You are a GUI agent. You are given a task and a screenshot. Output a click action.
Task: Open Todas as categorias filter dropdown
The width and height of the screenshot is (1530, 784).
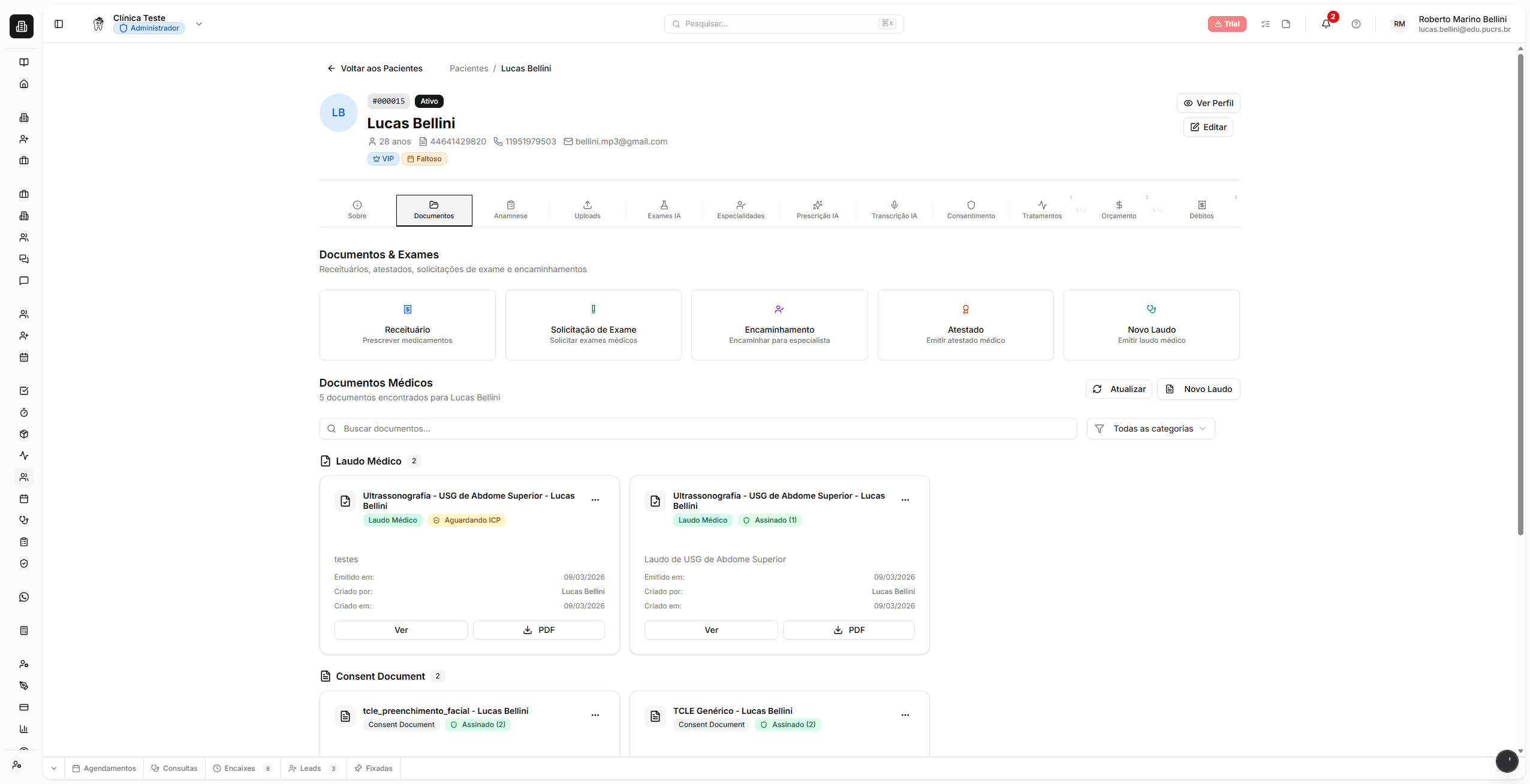[1150, 429]
